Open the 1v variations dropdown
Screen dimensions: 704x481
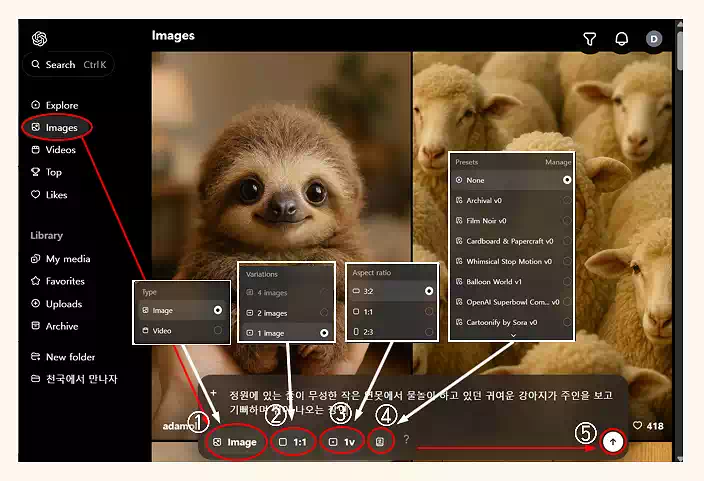pyautogui.click(x=343, y=441)
